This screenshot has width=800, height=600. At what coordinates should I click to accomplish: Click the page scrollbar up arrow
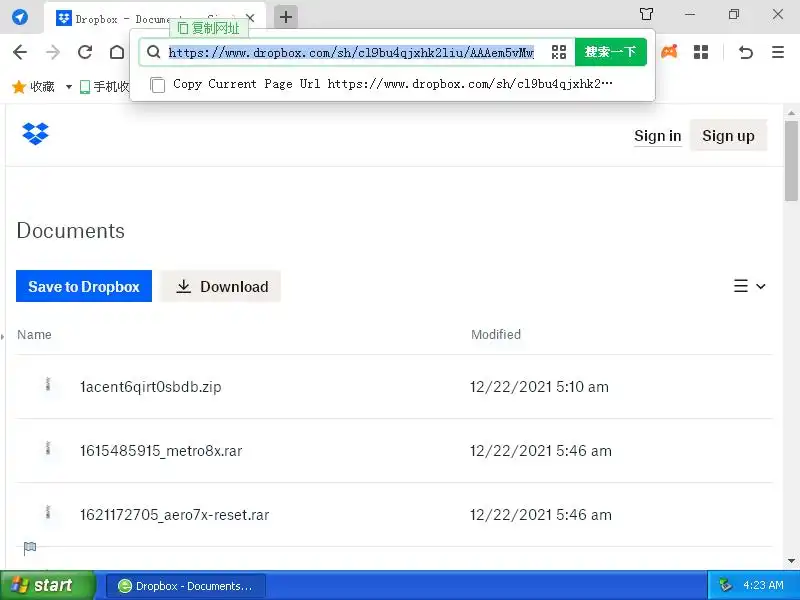click(791, 113)
